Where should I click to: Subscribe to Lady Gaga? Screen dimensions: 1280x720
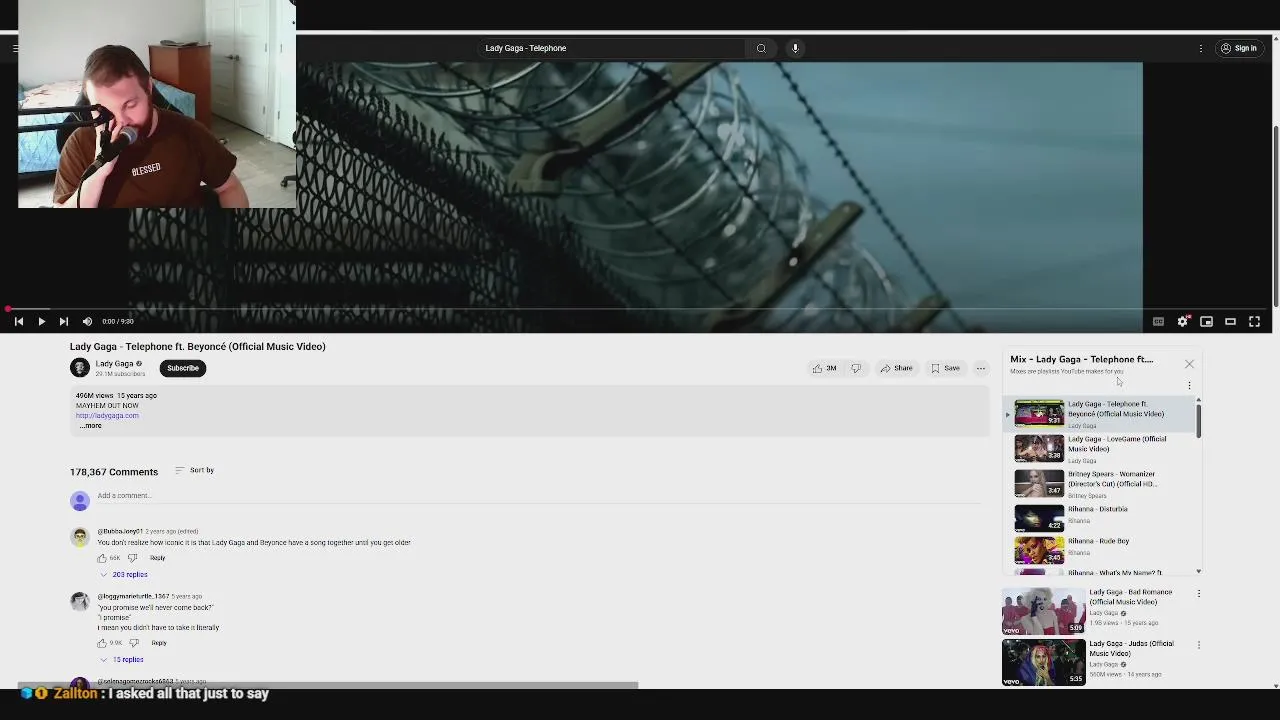coord(183,368)
